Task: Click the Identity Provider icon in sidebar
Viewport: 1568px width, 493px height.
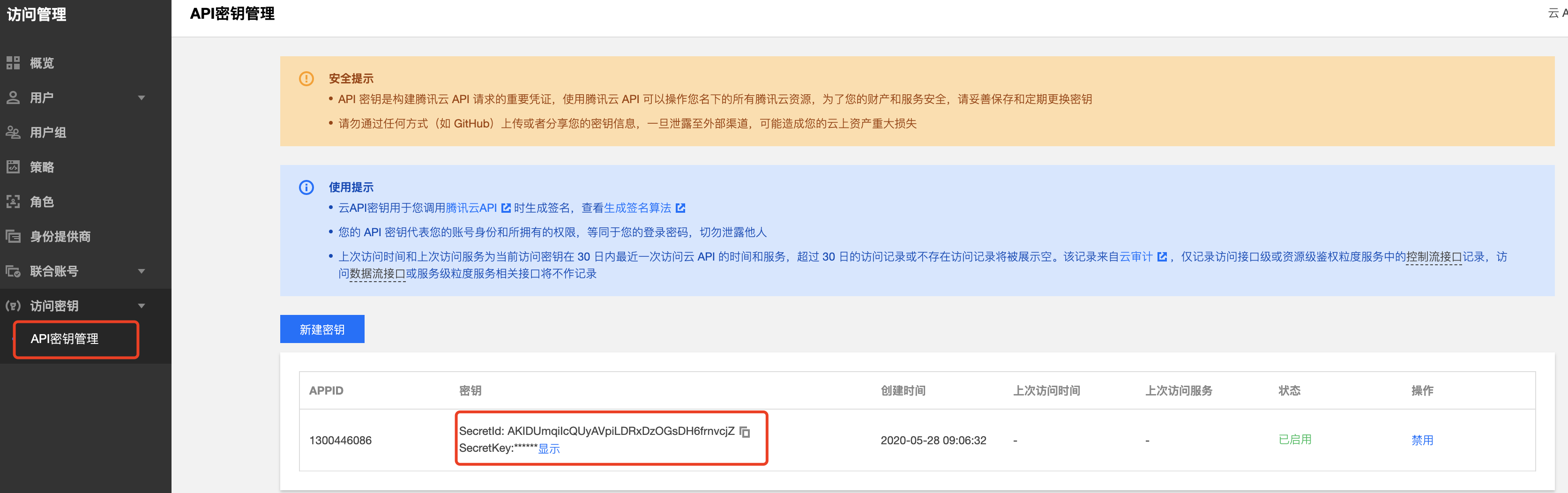Action: pos(13,236)
